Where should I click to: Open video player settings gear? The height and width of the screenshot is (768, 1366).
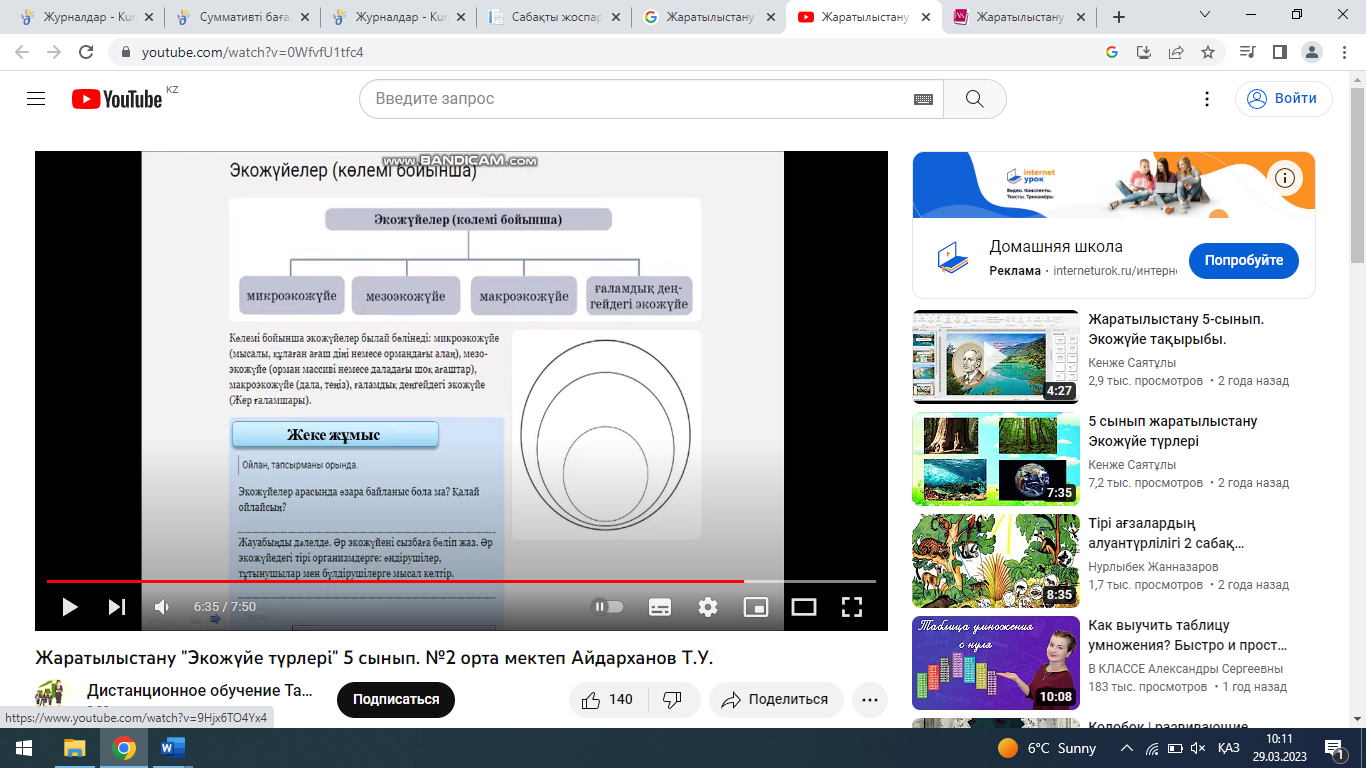tap(708, 606)
